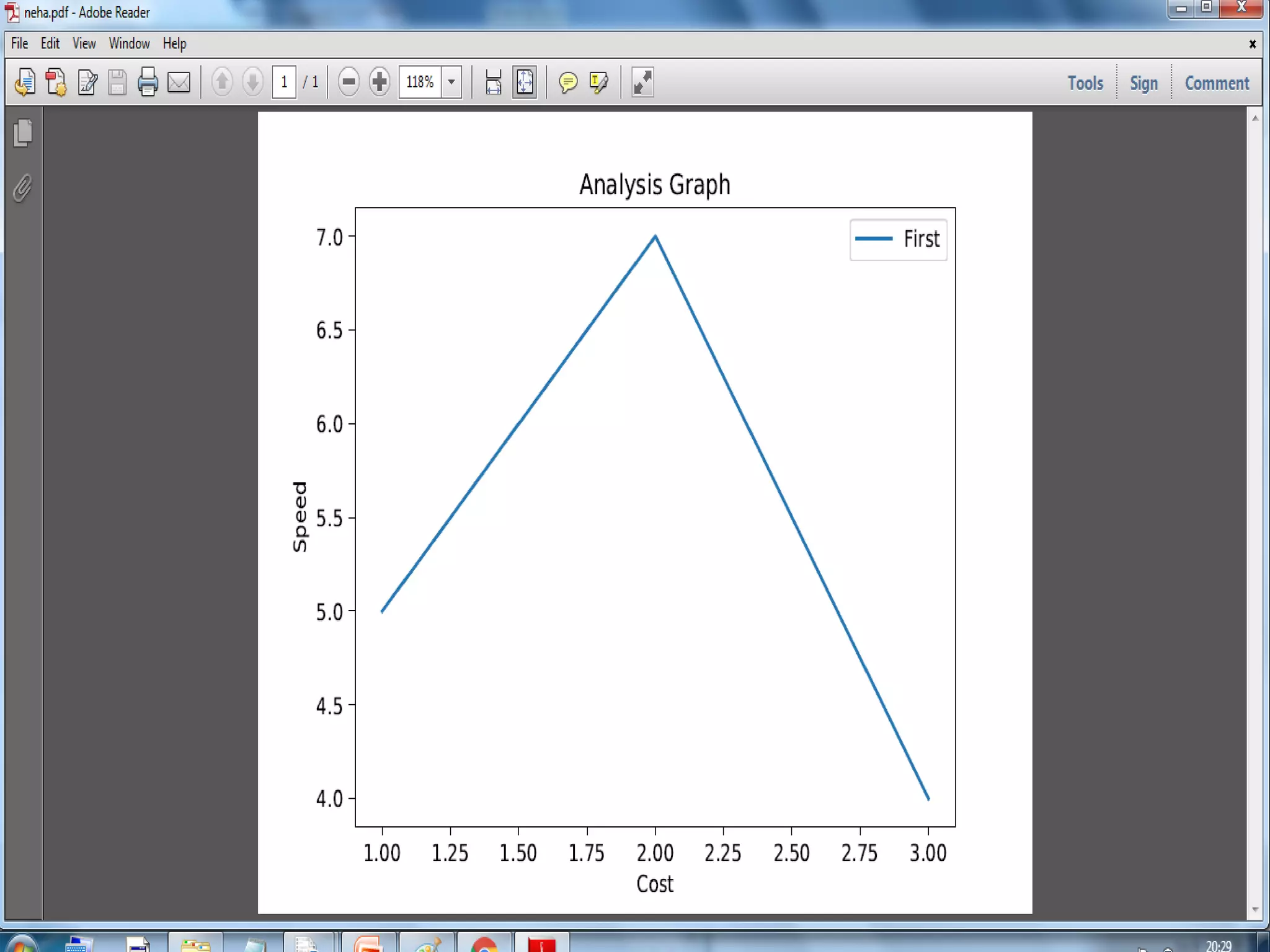
Task: Select the highlight text tool
Action: click(x=599, y=82)
